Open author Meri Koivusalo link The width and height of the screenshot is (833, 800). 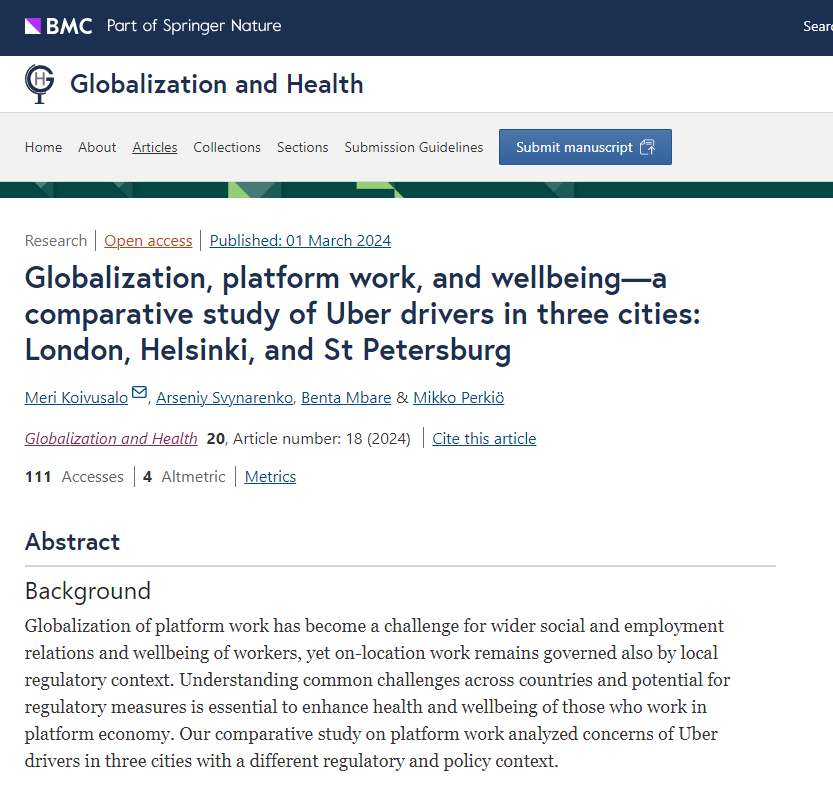[76, 397]
